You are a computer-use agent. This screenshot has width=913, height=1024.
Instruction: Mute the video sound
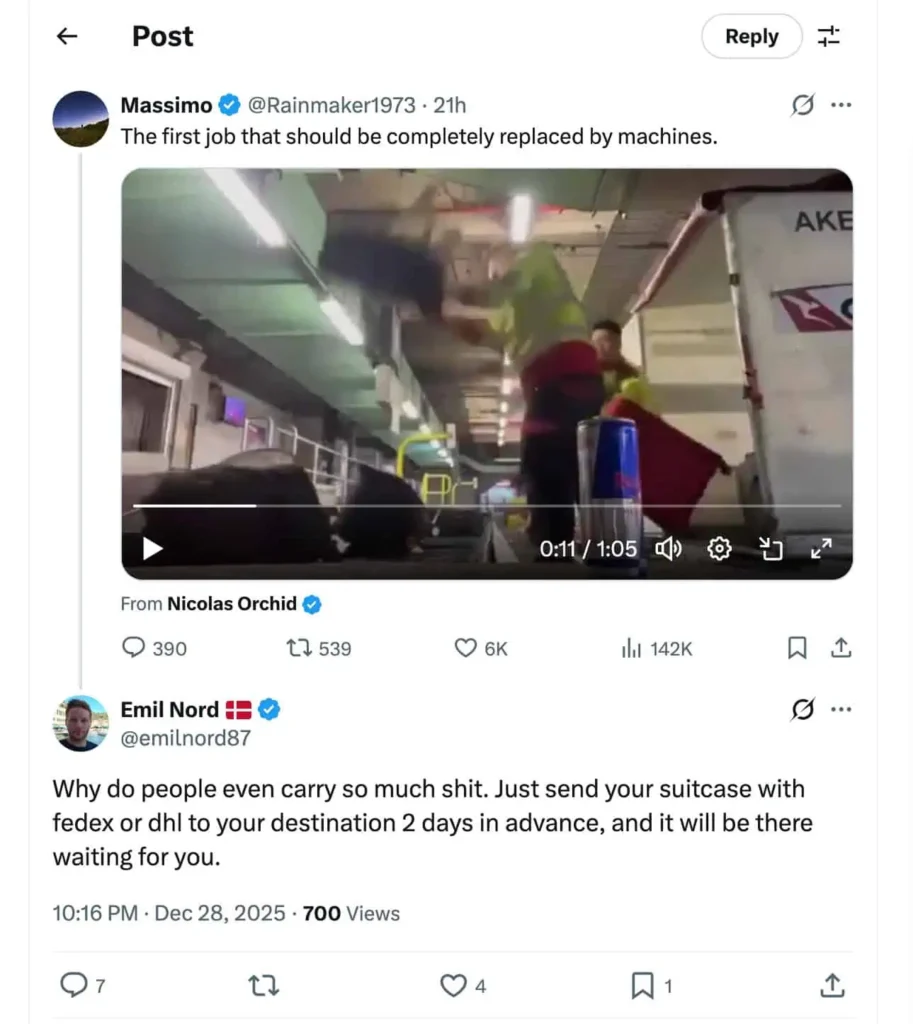[668, 548]
